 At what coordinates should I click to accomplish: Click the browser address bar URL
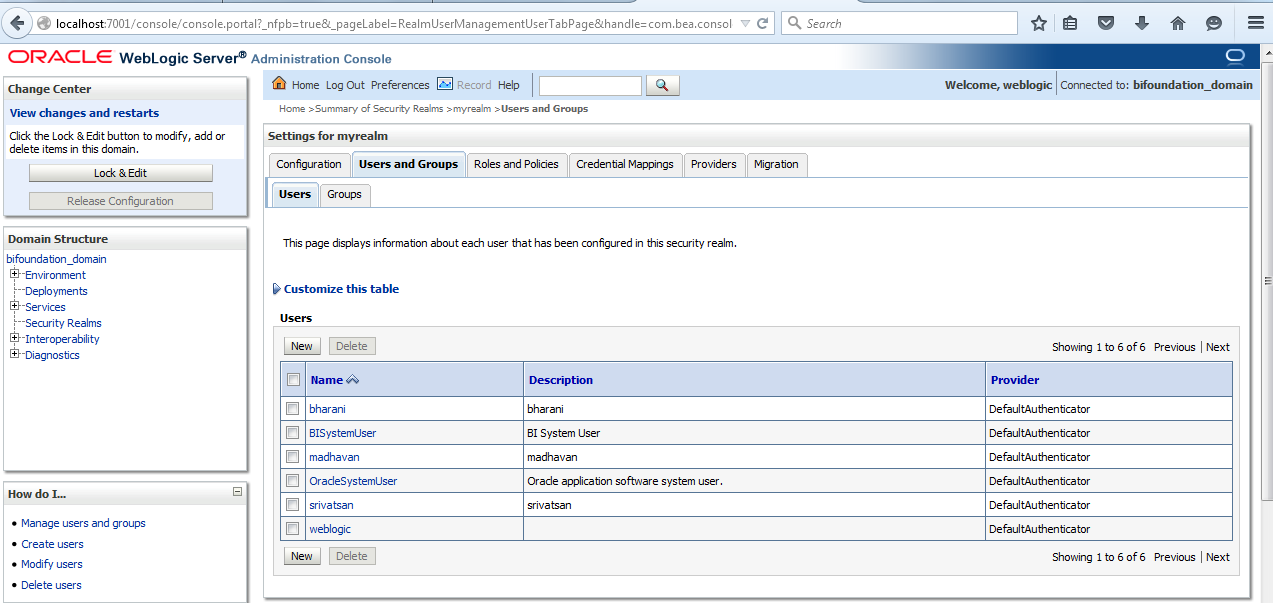click(394, 23)
